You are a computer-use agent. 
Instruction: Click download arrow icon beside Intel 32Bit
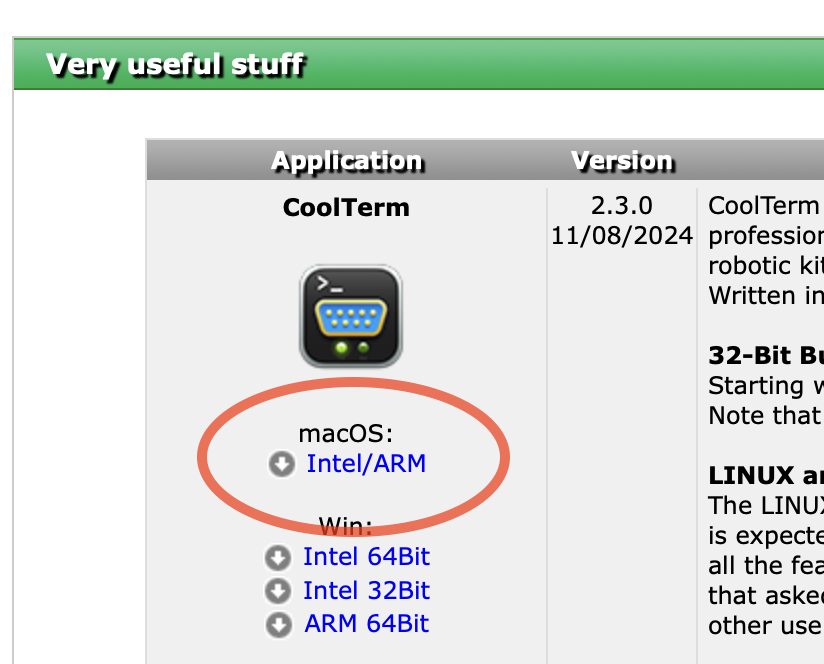(278, 591)
